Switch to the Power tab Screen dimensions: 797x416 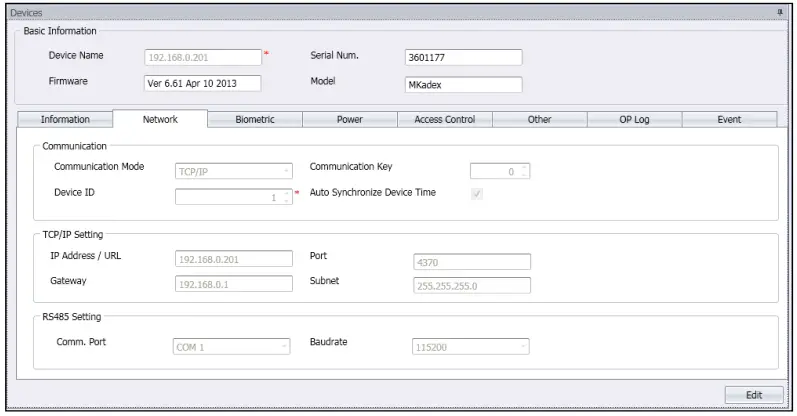[x=350, y=120]
